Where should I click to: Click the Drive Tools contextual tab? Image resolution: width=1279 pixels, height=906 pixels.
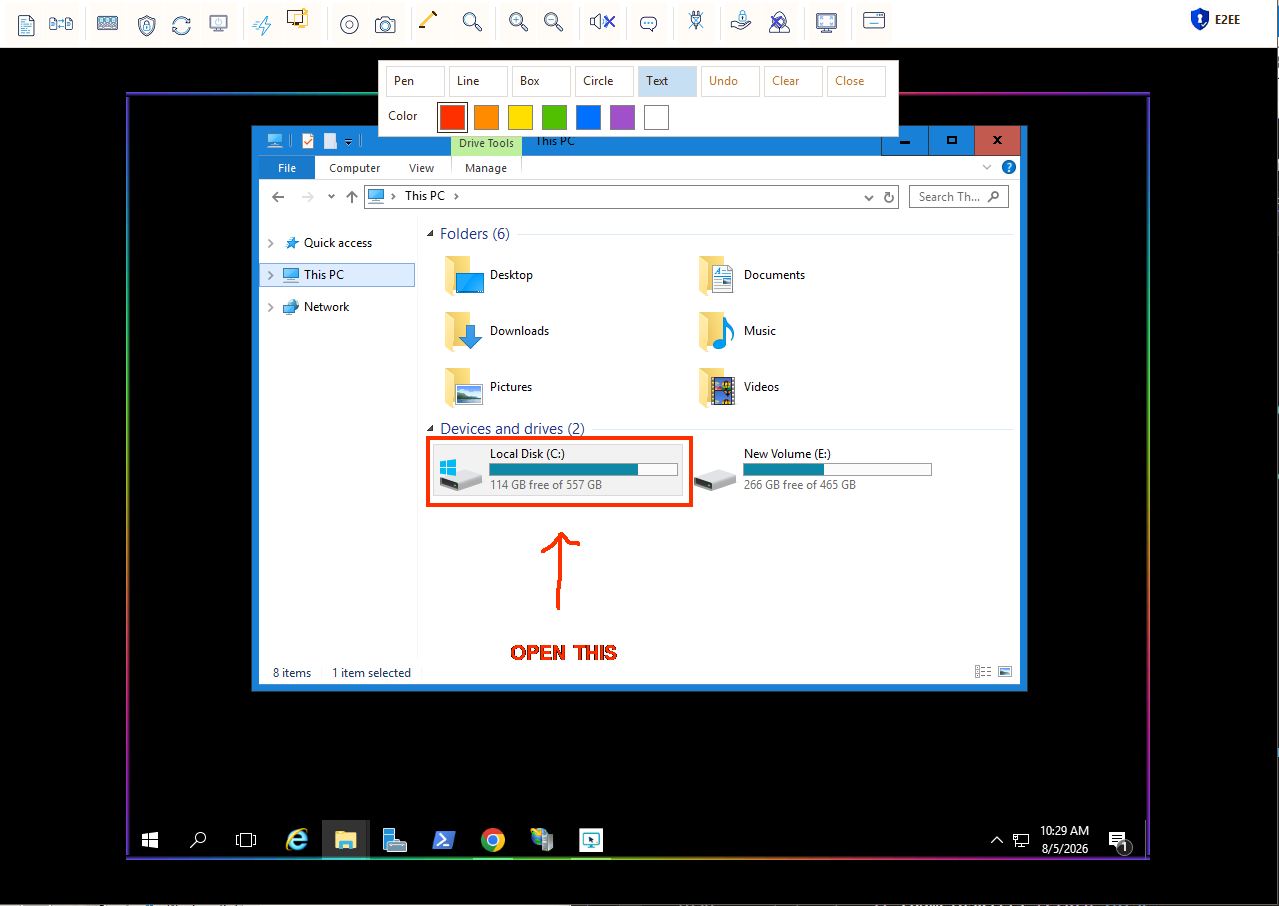point(486,143)
